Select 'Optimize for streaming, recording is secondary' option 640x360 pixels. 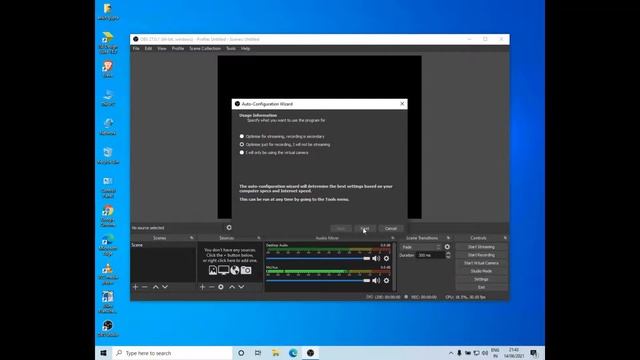pyautogui.click(x=282, y=136)
